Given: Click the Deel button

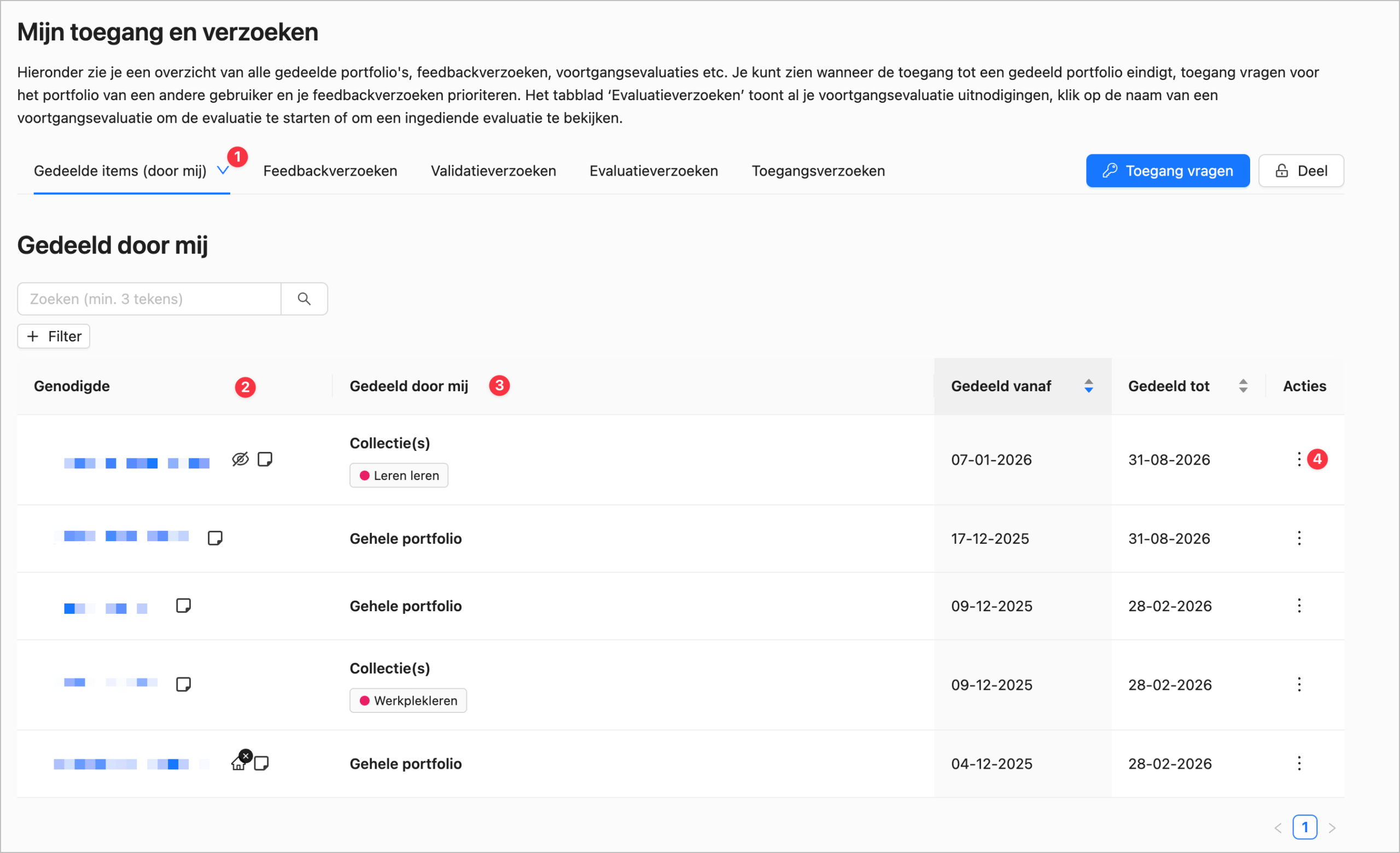Looking at the screenshot, I should coord(1300,171).
